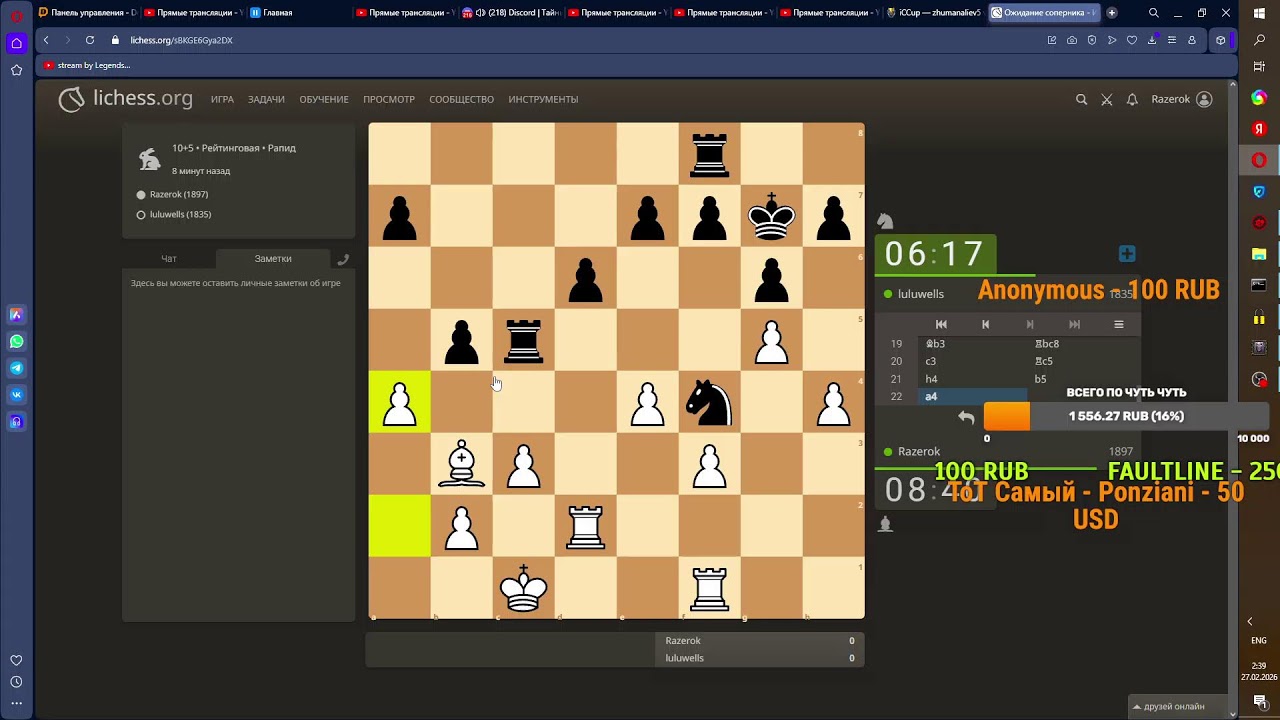Step back one move
This screenshot has width=1280, height=720.
(985, 324)
